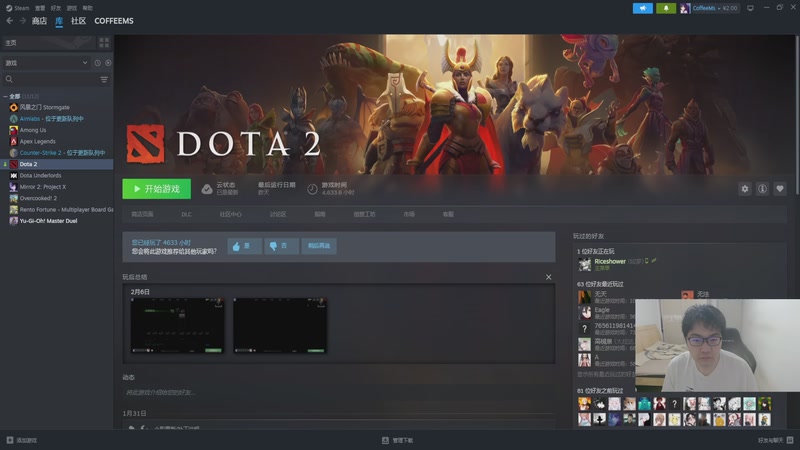800x450 pixels.
Task: Open 好友与聊天 friends and chat
Action: (776, 440)
